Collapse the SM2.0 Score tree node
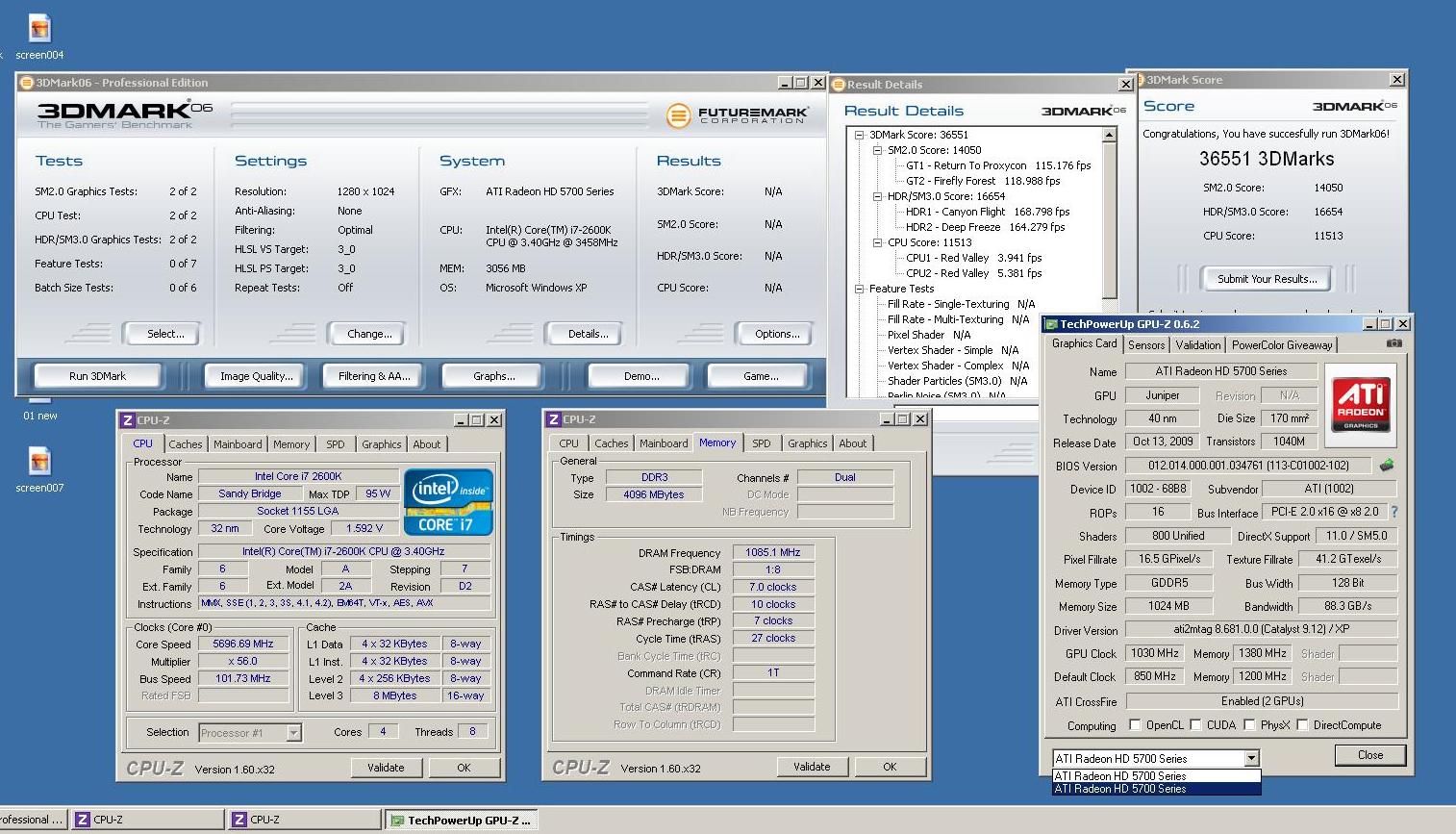 click(877, 150)
